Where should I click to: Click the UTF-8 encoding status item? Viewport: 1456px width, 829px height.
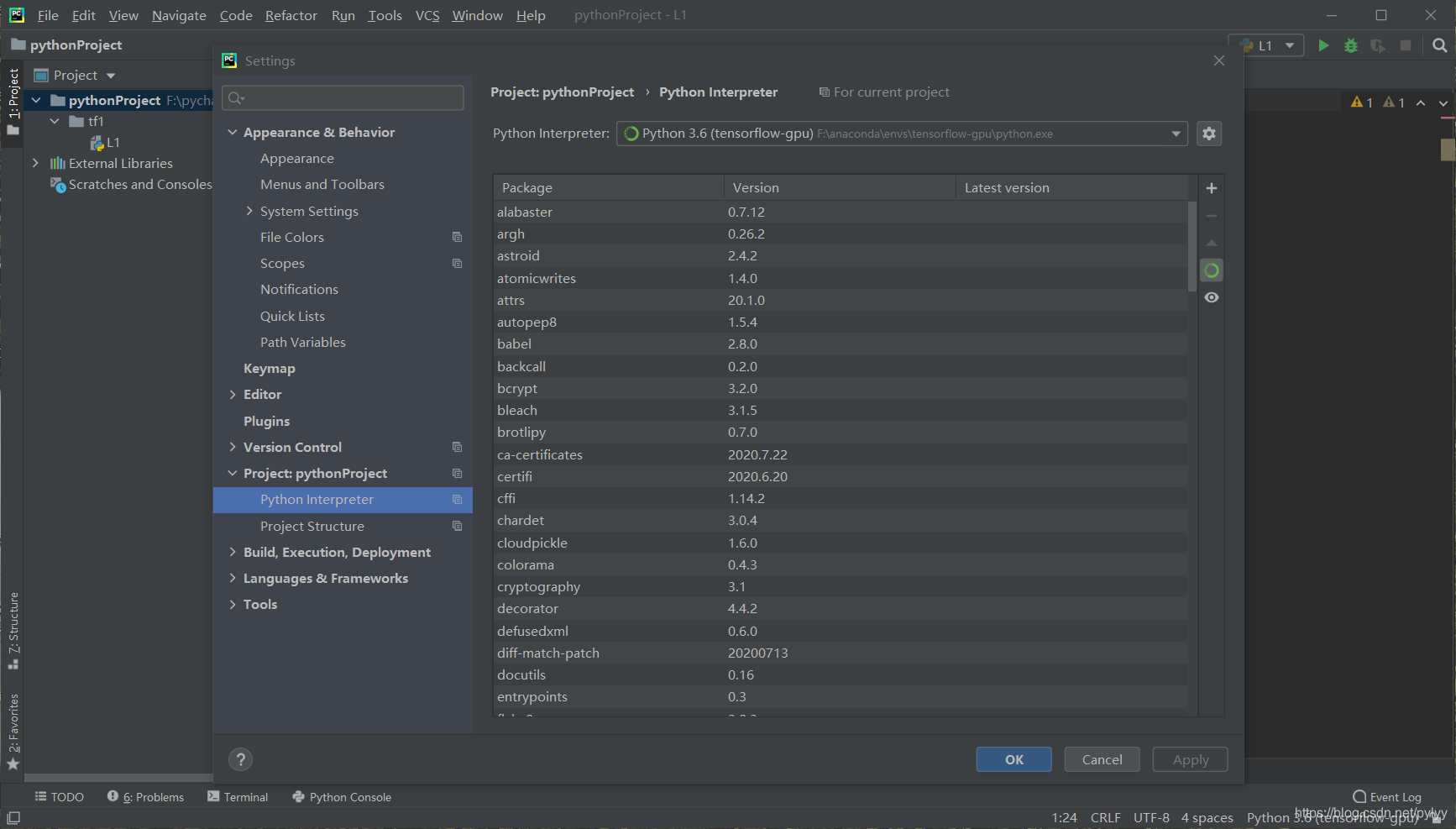coord(1151,817)
